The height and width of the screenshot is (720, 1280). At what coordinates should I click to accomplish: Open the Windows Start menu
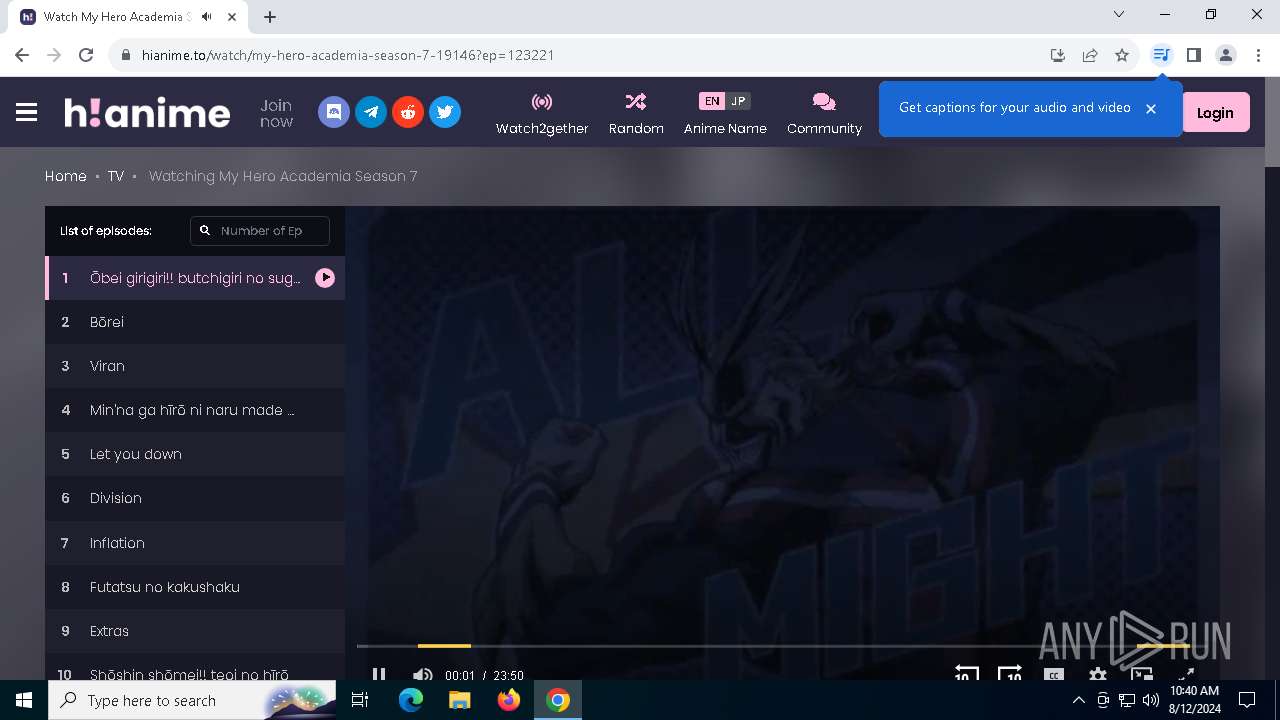click(x=24, y=700)
